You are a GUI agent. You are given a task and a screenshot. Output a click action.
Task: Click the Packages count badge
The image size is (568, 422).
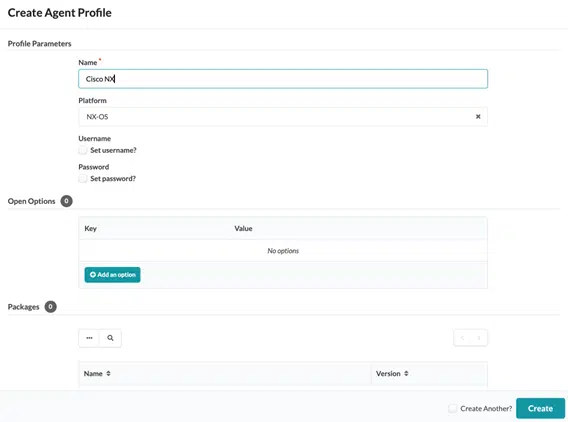[50, 307]
